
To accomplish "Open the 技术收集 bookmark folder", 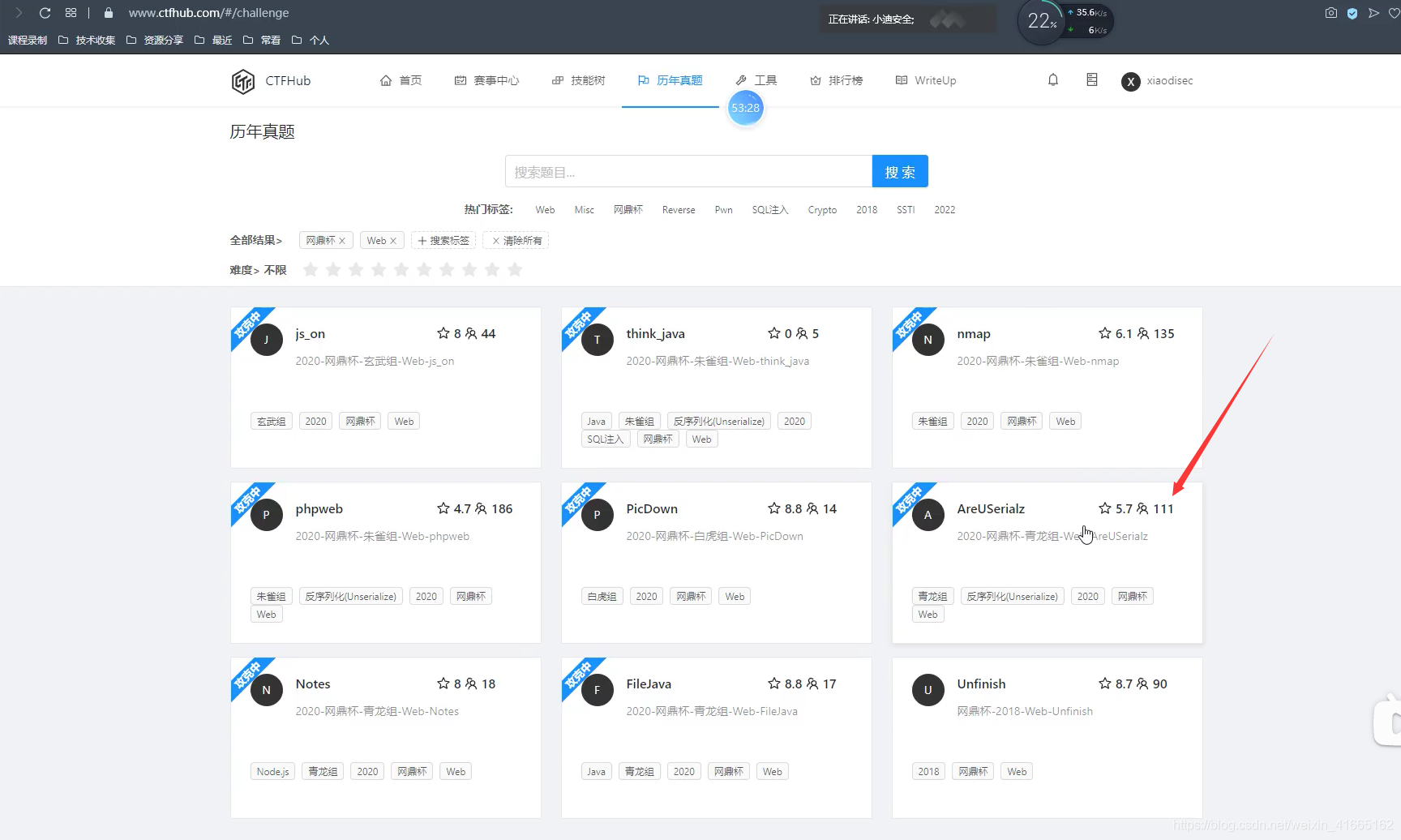I will tap(88, 40).
